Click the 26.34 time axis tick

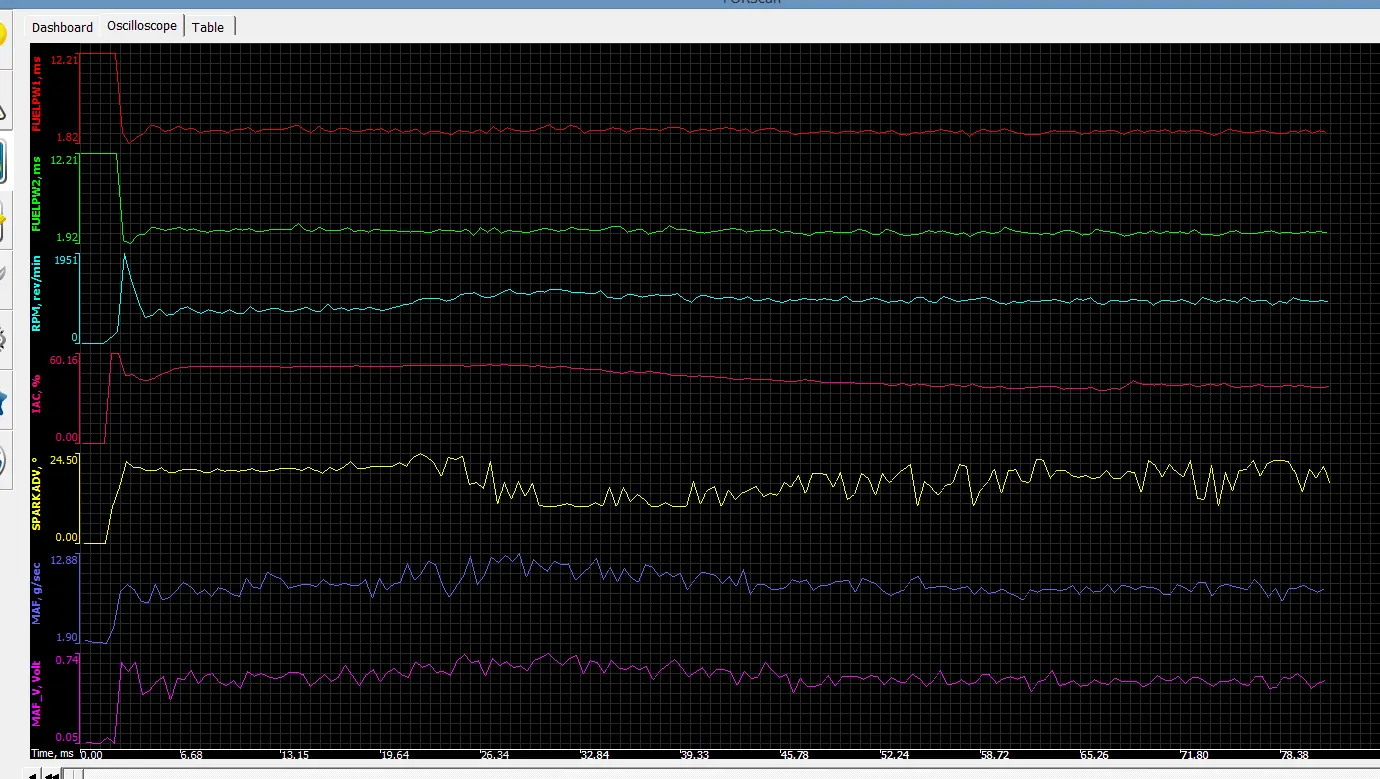coord(495,755)
